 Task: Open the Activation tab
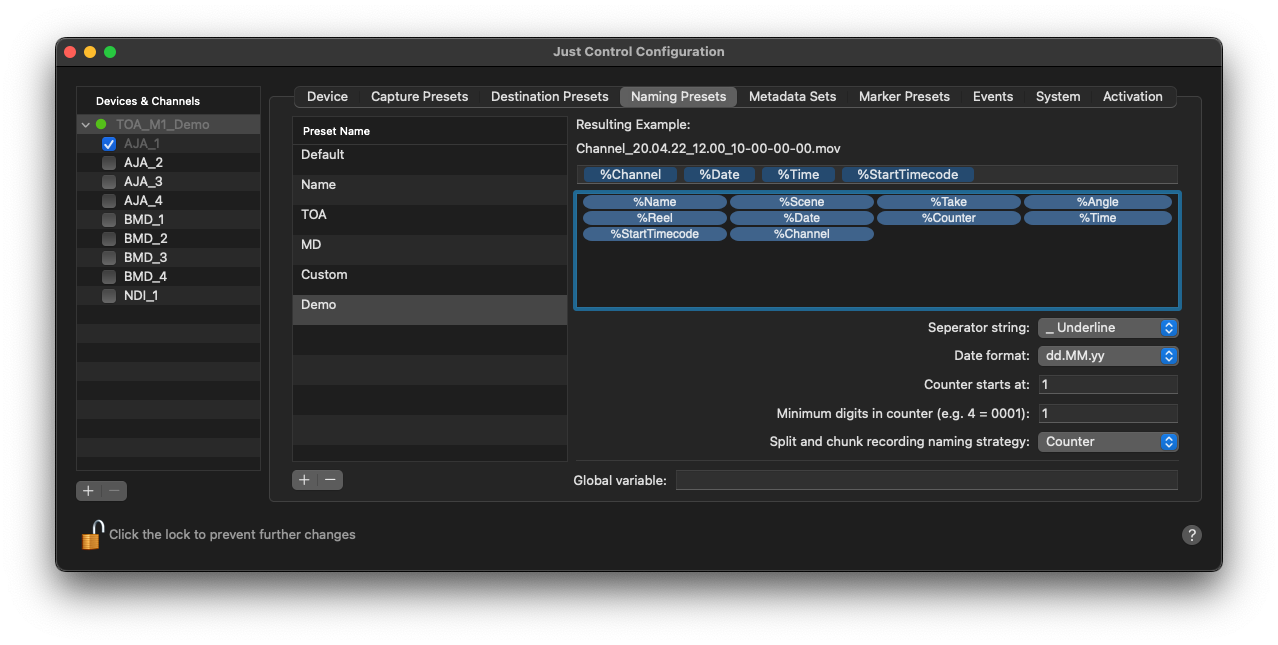[1132, 97]
